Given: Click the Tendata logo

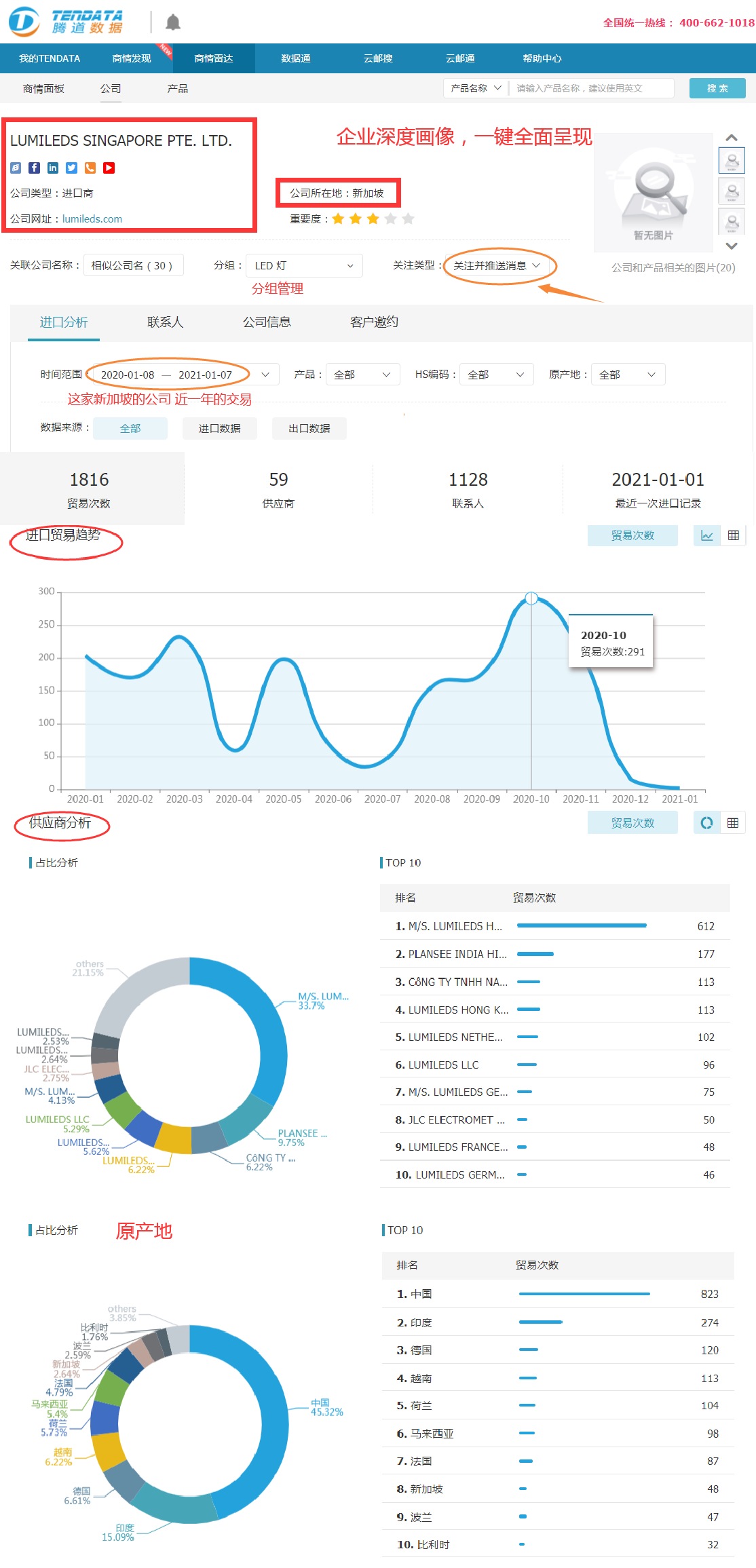Looking at the screenshot, I should coord(66,22).
